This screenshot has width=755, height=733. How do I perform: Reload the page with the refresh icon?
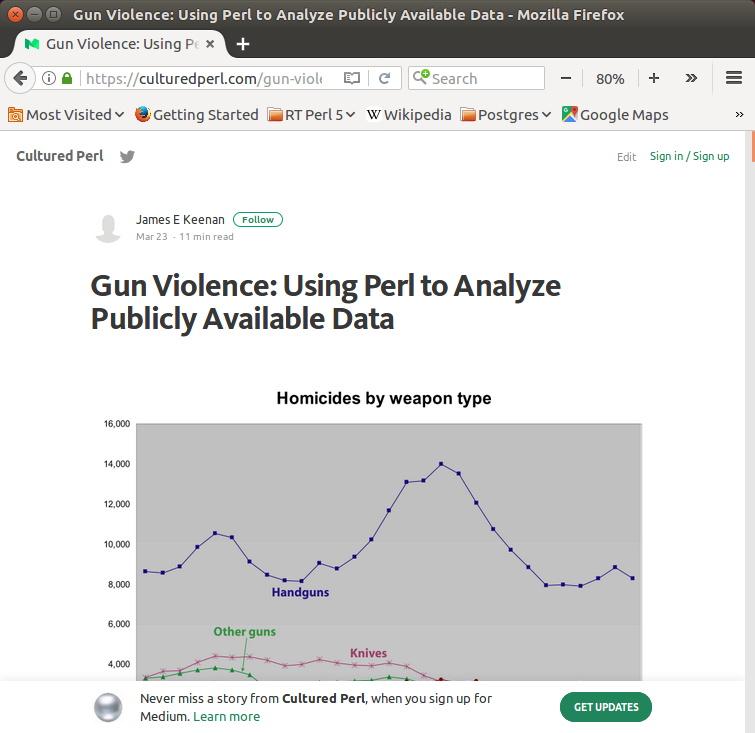[384, 78]
